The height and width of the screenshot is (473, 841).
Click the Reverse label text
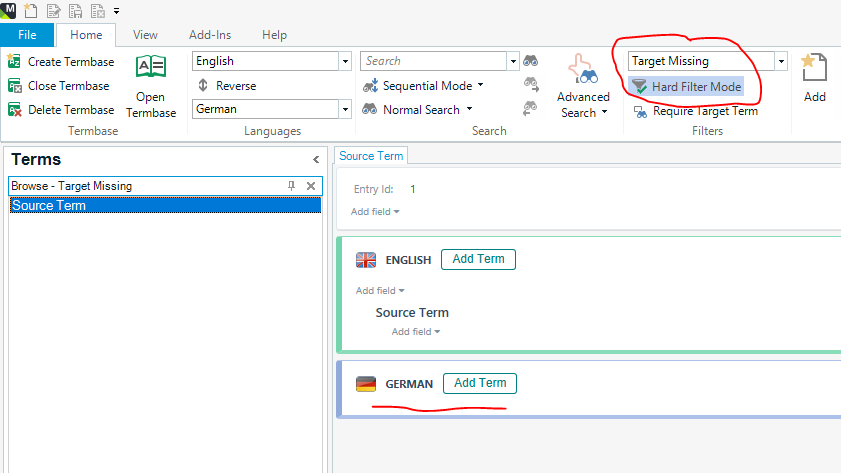(x=236, y=86)
